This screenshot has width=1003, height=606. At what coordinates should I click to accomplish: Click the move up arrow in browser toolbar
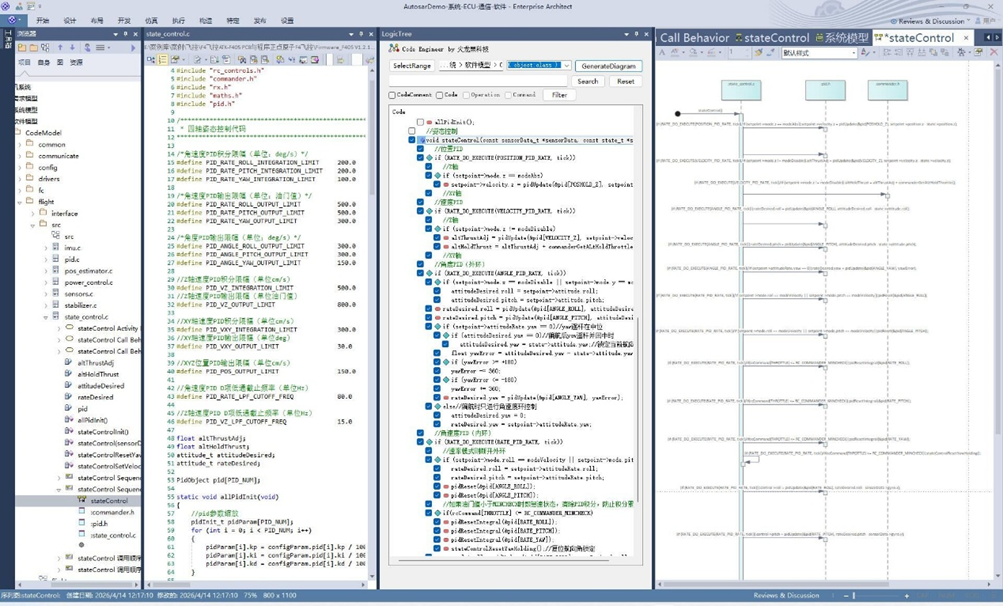(x=60, y=47)
